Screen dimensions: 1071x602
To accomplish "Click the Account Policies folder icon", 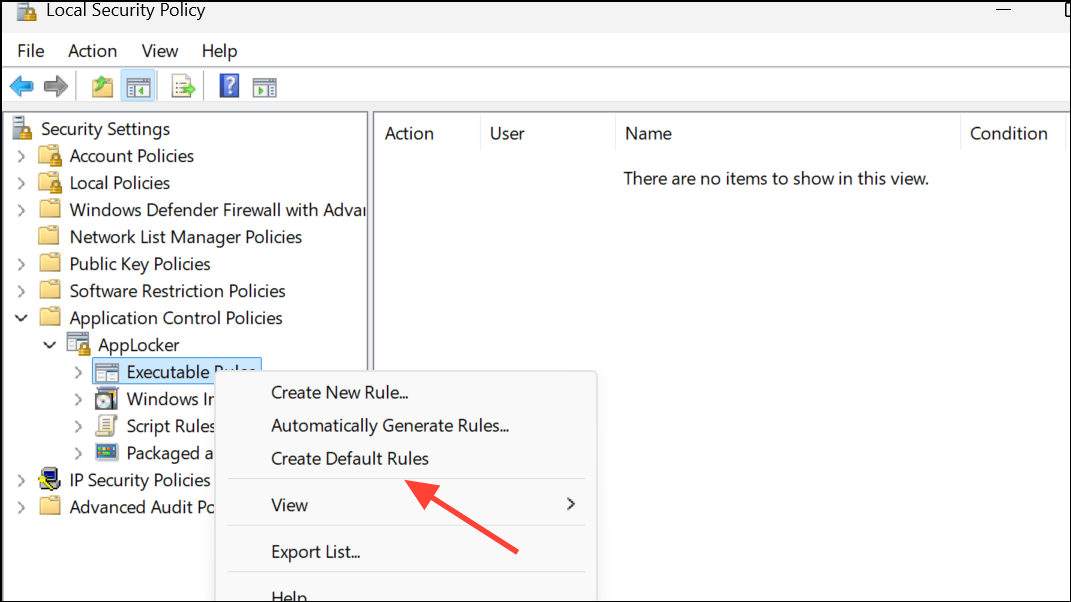I will 50,156.
